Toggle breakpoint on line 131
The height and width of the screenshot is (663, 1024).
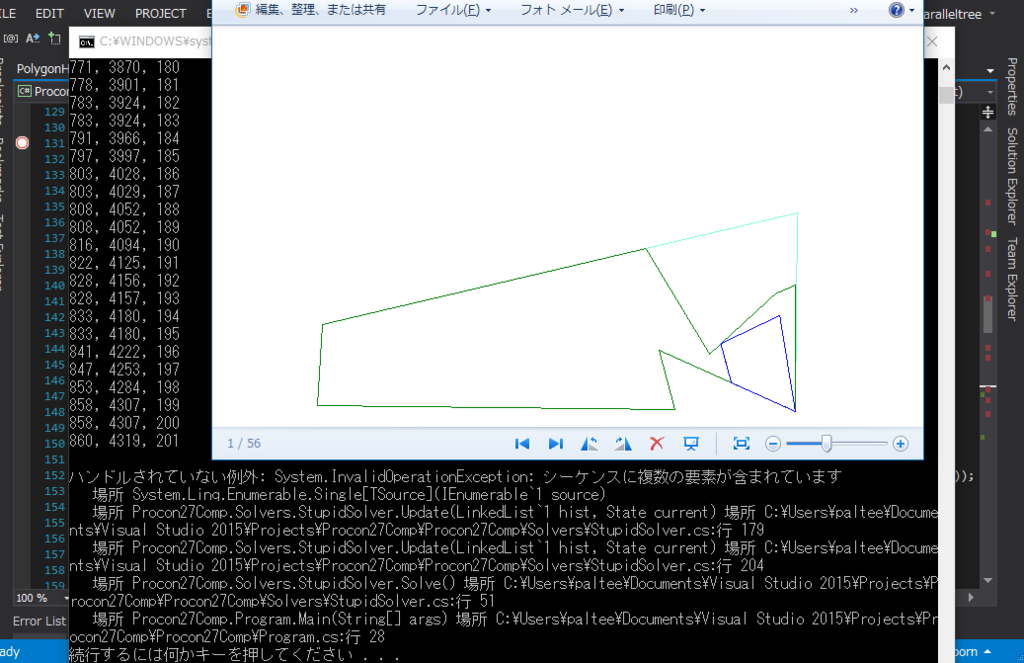click(x=22, y=143)
